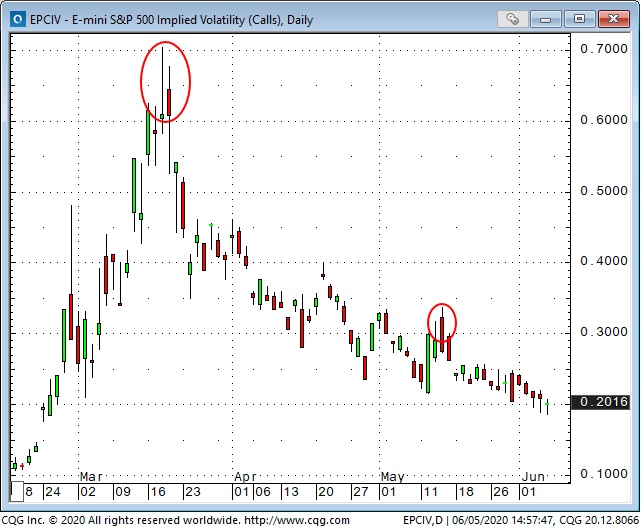This screenshot has height=528, width=642.
Task: Maximize the EPCIV chart window
Action: pyautogui.click(x=579, y=19)
